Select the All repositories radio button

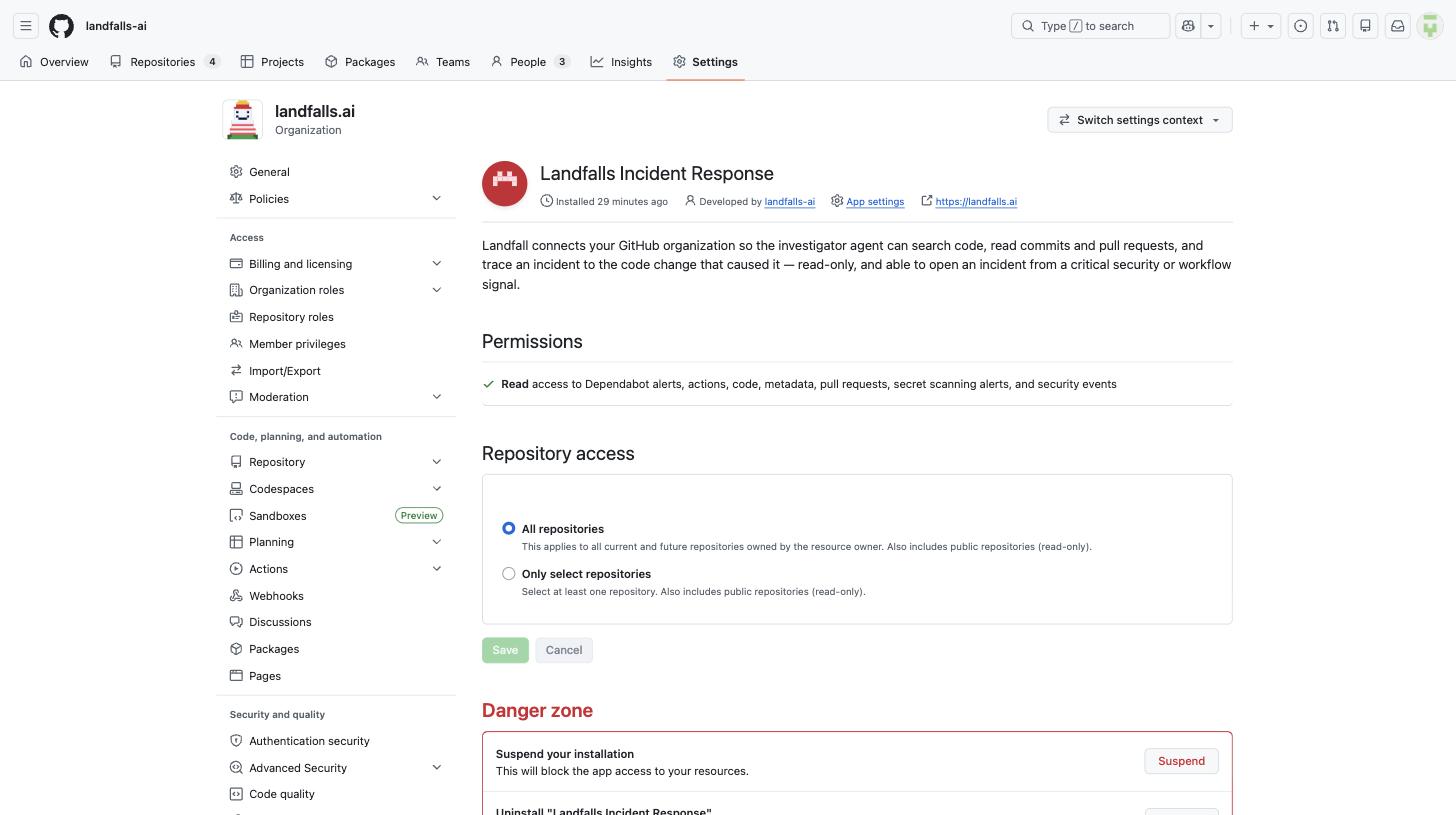pyautogui.click(x=509, y=528)
